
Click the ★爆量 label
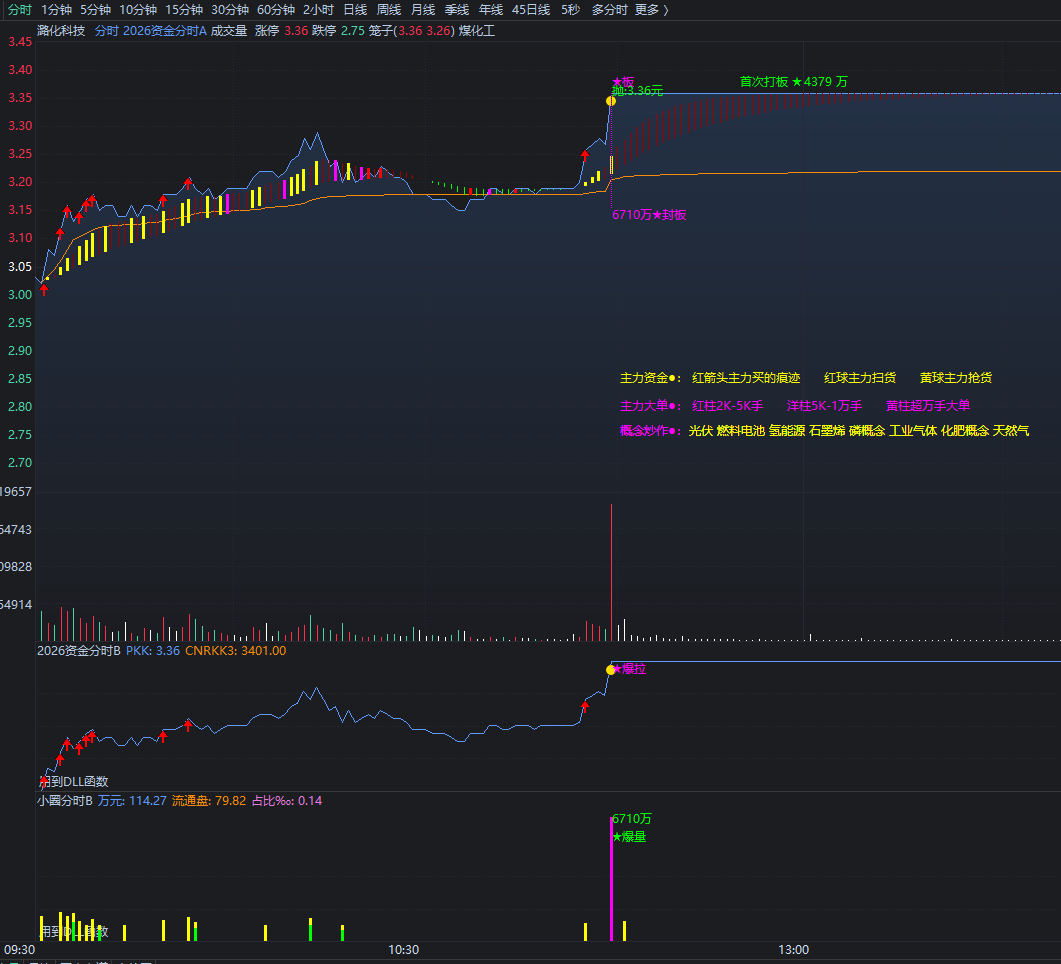[629, 836]
